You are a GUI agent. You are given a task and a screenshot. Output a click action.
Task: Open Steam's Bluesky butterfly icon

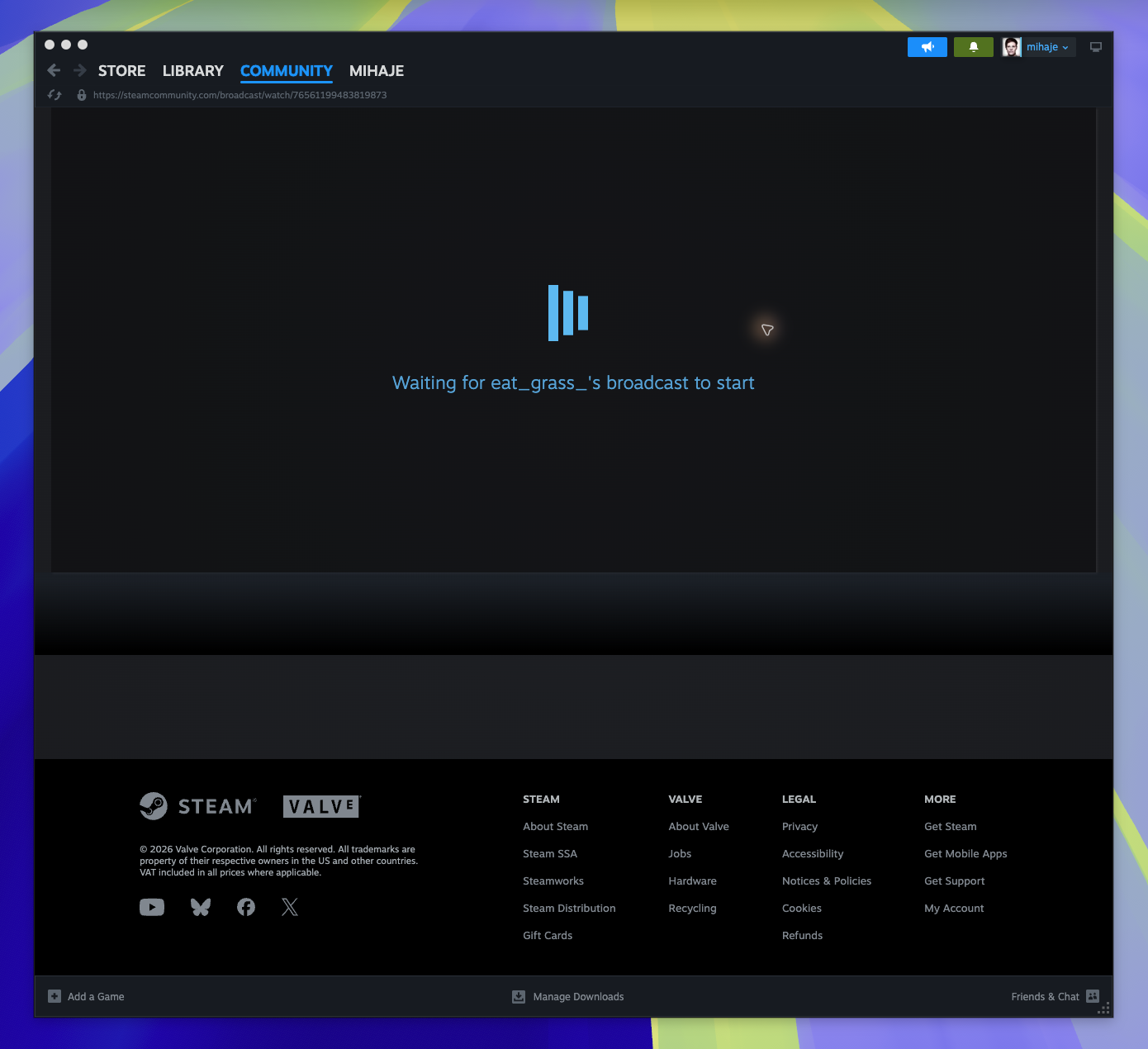click(201, 907)
